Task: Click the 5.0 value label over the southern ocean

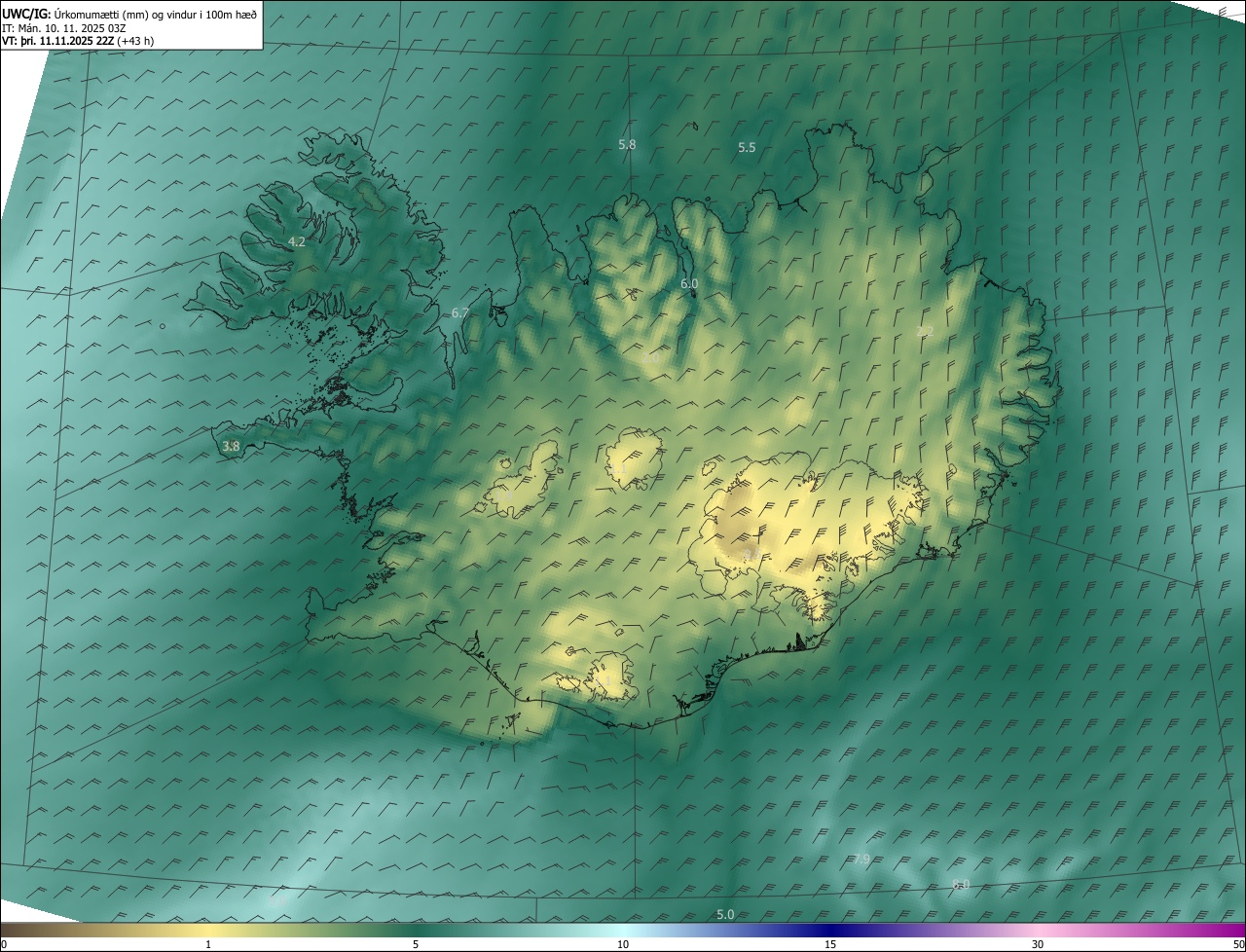Action: [x=725, y=914]
